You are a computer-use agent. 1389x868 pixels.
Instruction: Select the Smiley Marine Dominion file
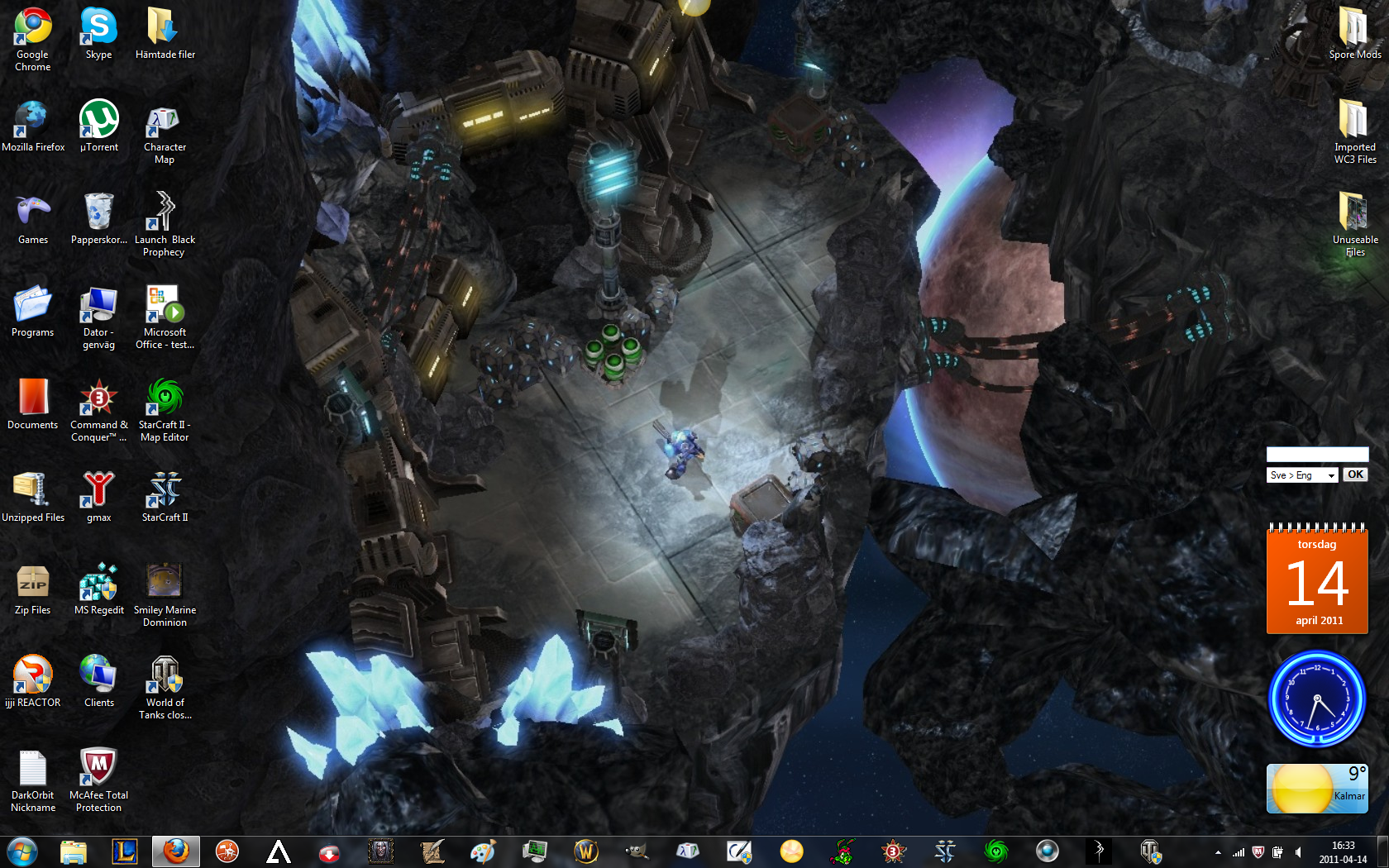(165, 595)
